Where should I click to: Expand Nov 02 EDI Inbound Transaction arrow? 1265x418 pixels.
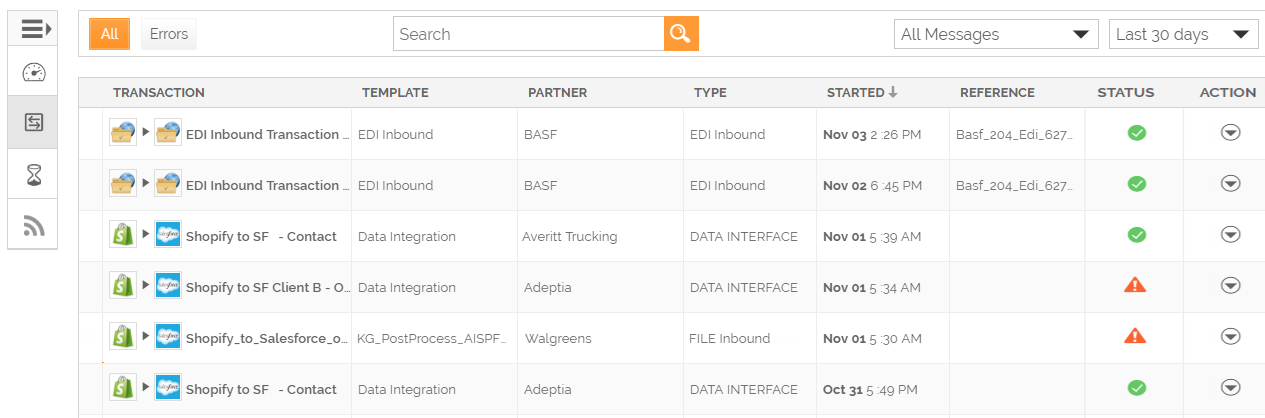pyautogui.click(x=145, y=184)
